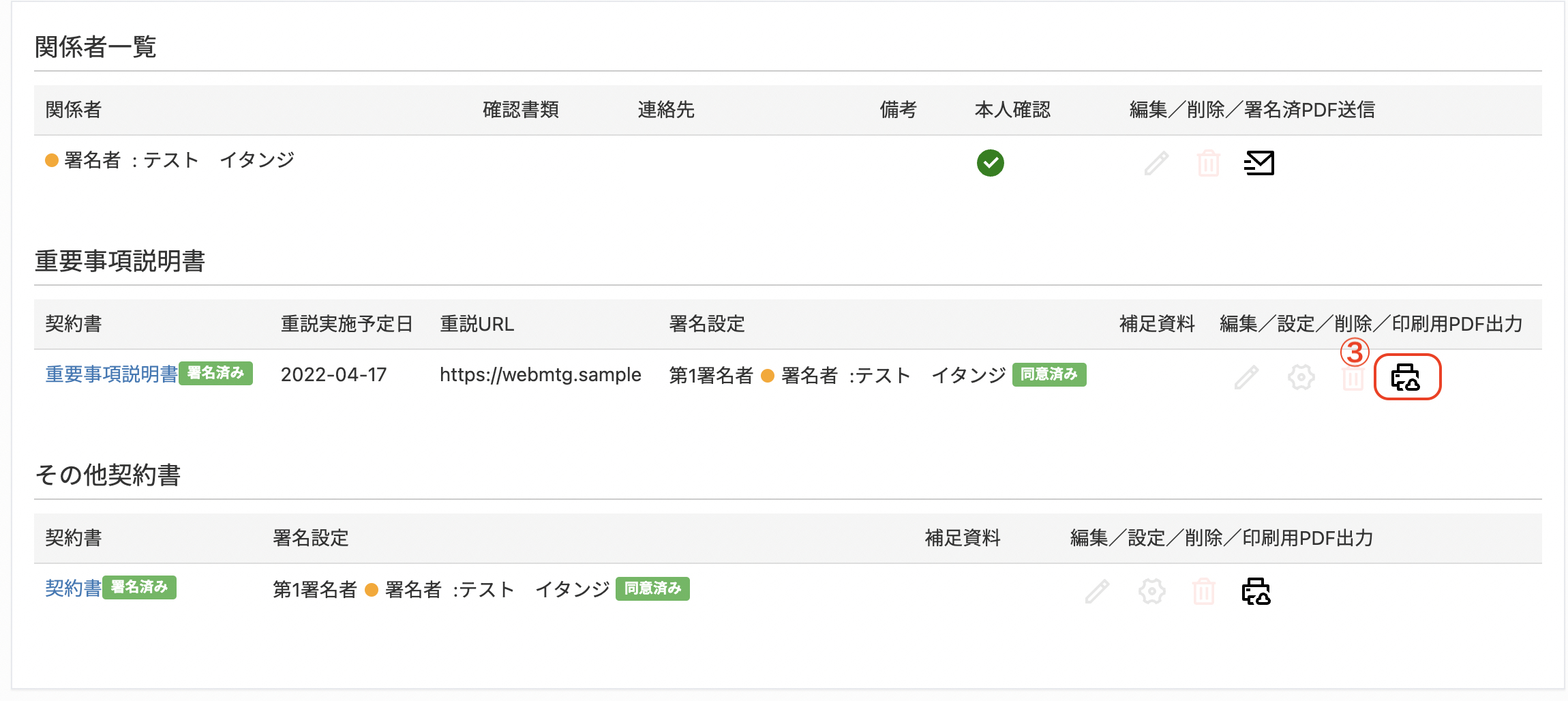Click the 本人確認 column header
The height and width of the screenshot is (701, 1568).
coord(1012,110)
